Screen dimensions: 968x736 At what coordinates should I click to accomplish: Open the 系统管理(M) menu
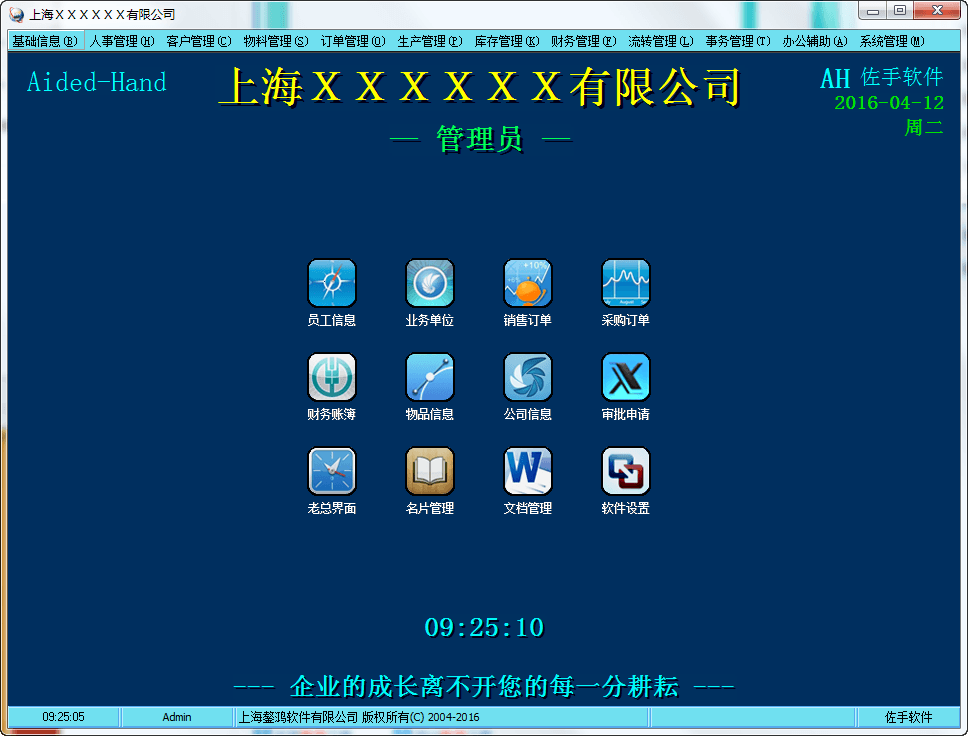coord(892,41)
